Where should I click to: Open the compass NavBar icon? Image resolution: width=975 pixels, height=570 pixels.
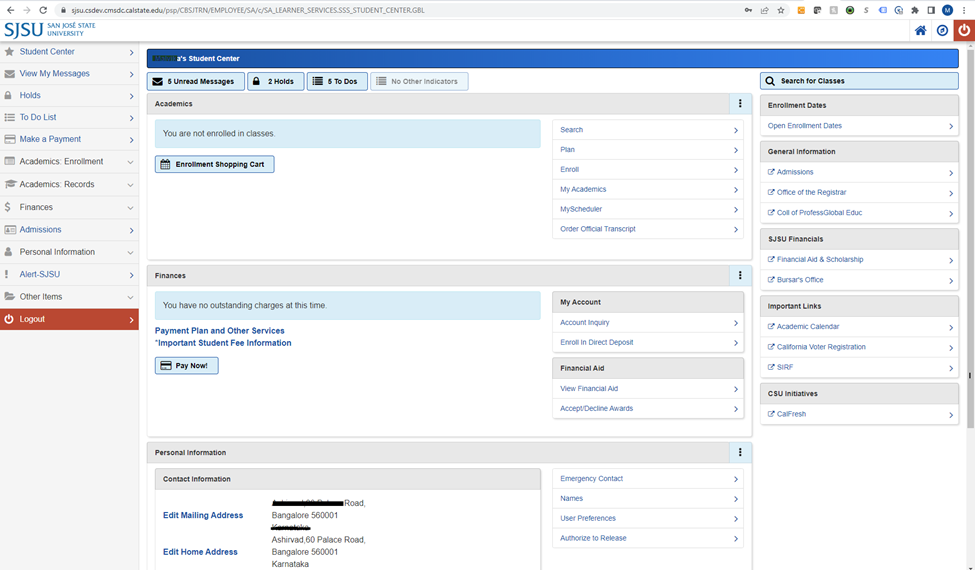(942, 30)
